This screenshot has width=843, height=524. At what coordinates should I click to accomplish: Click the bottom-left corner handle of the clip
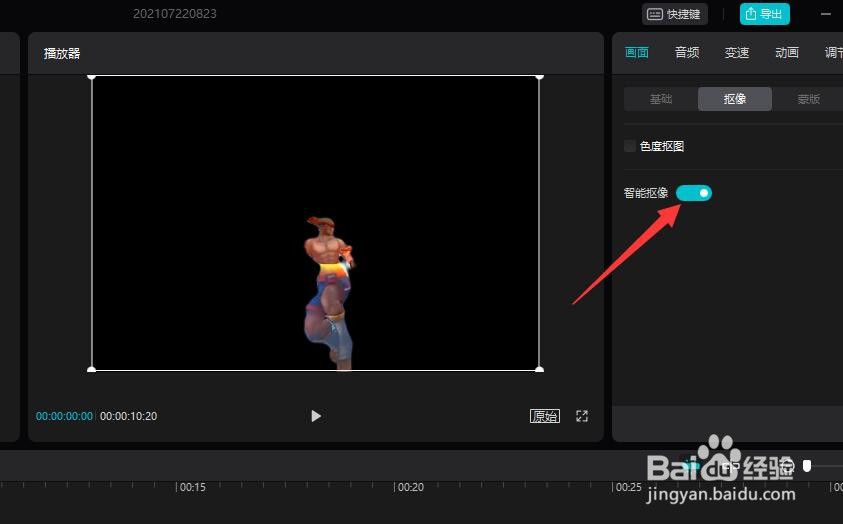(91, 369)
